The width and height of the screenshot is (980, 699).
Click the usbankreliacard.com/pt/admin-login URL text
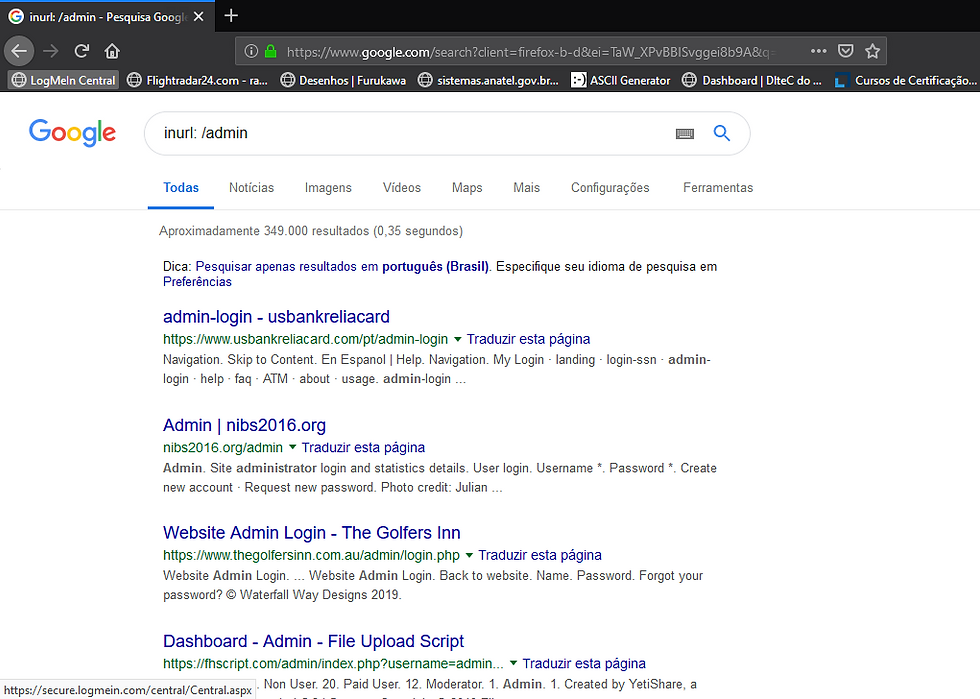(306, 339)
